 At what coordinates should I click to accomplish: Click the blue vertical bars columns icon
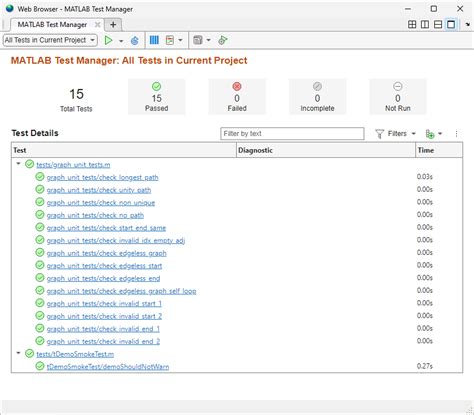pos(154,40)
